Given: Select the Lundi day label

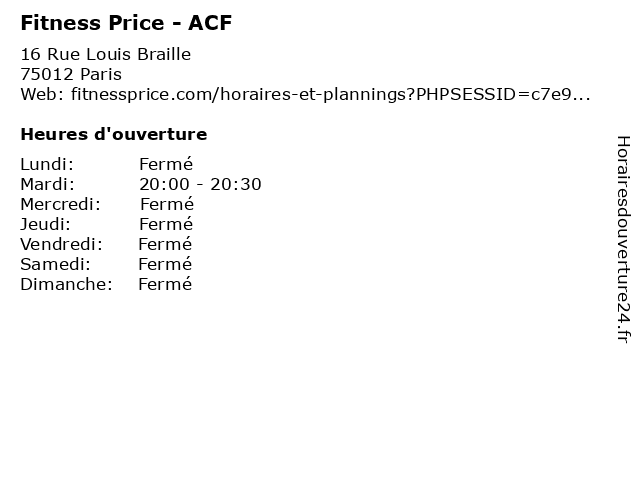Looking at the screenshot, I should click(x=47, y=164).
